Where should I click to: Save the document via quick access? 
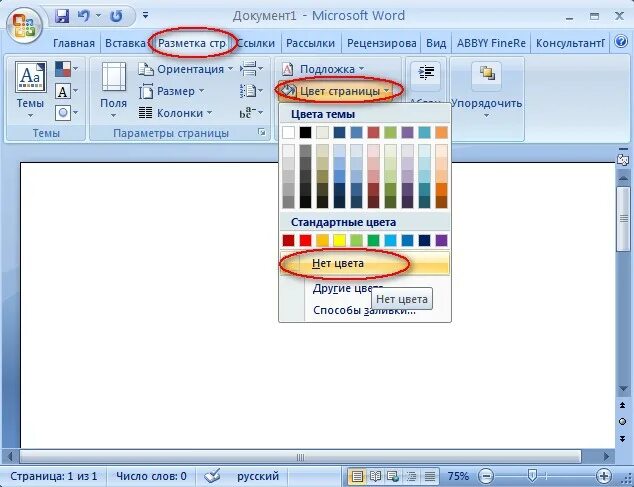click(62, 16)
